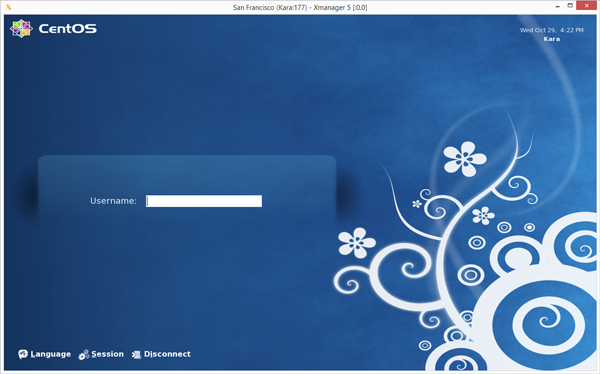600x374 pixels.
Task: Click the Disconnect icon
Action: coord(136,355)
